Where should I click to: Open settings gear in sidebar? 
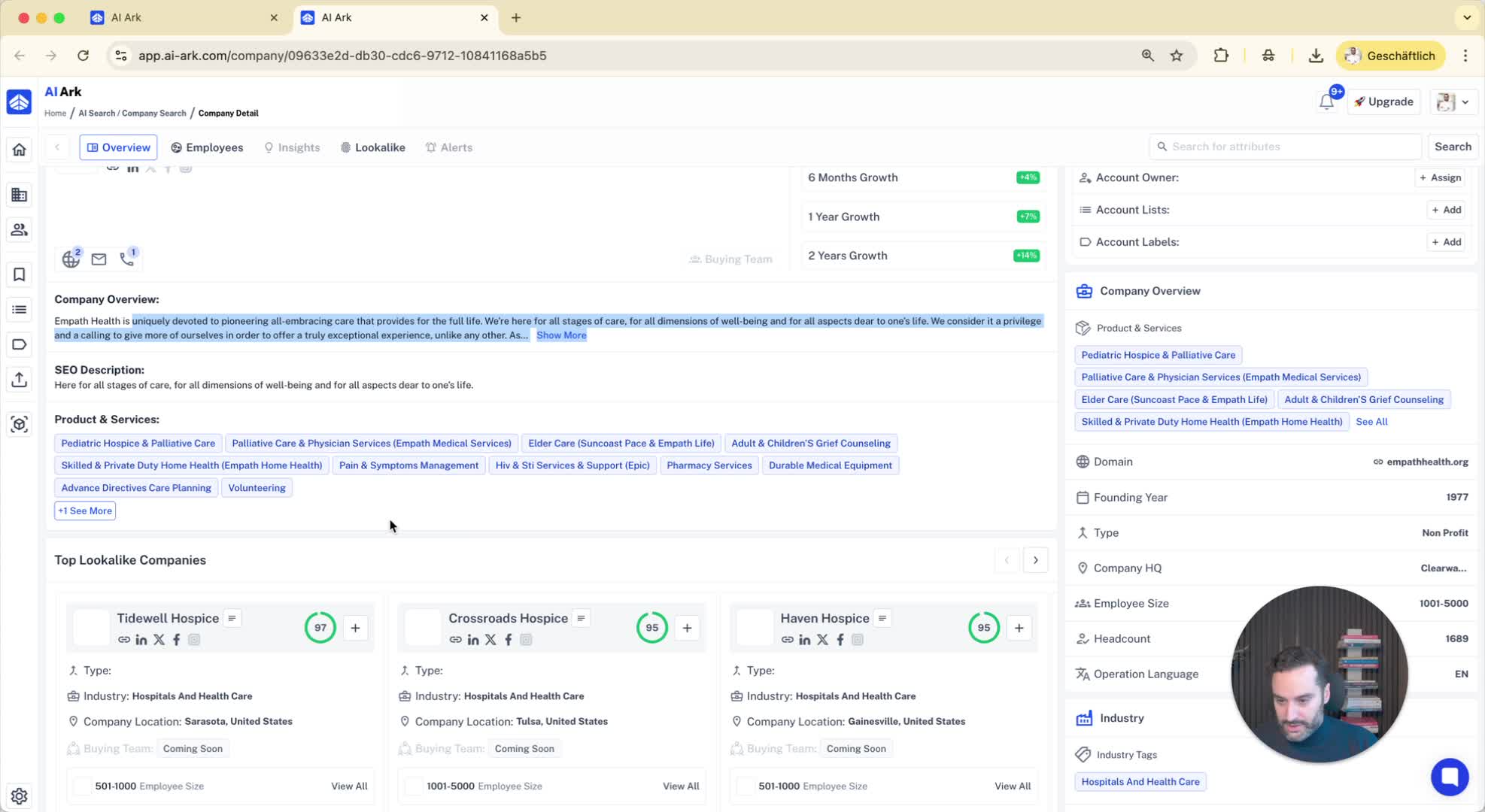(20, 795)
